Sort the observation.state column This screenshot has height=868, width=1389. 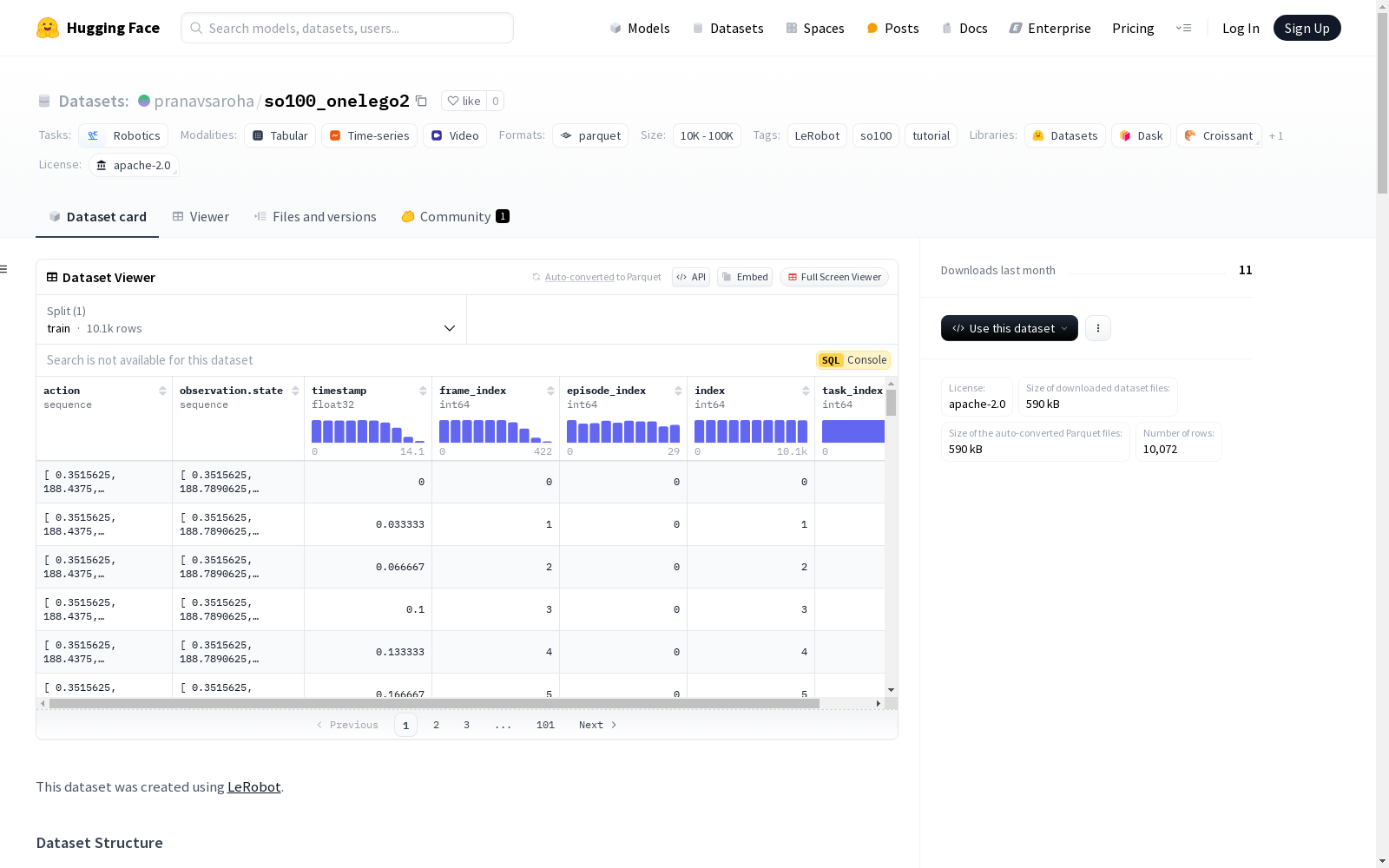point(295,391)
